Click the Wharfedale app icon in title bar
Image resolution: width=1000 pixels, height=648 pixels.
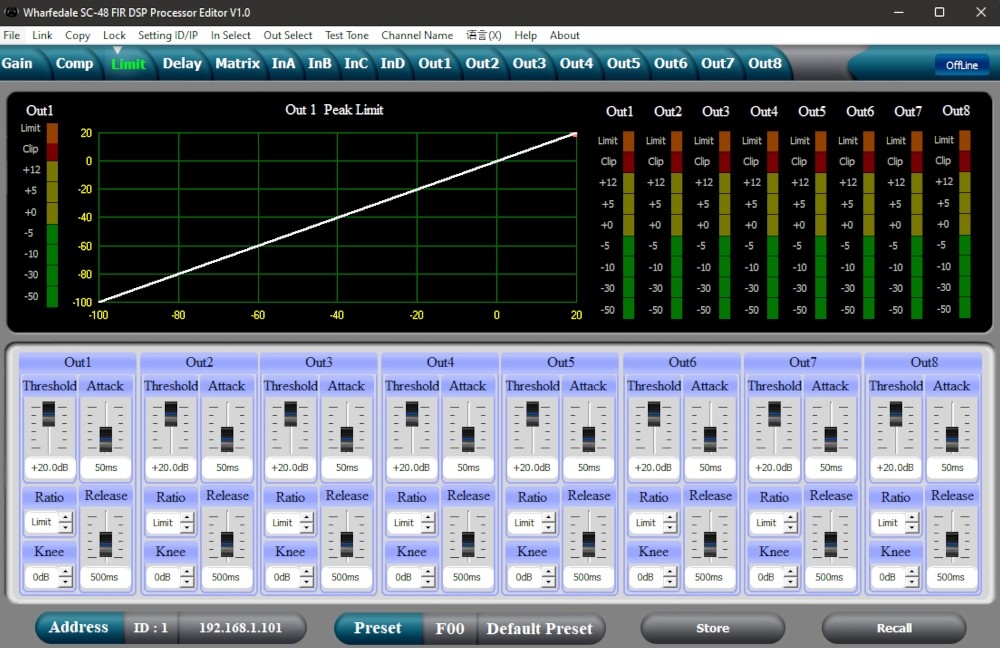(11, 12)
